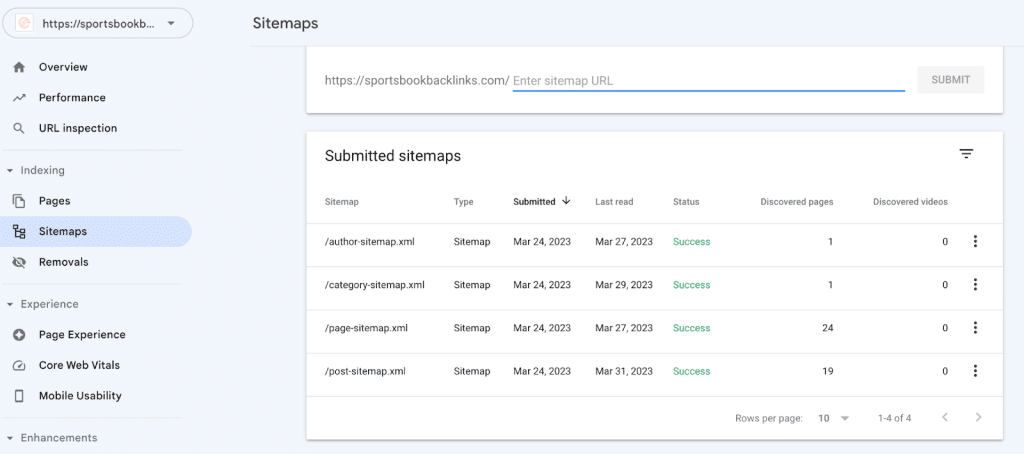This screenshot has width=1024, height=454.
Task: Open the Removals page
Action: point(63,262)
